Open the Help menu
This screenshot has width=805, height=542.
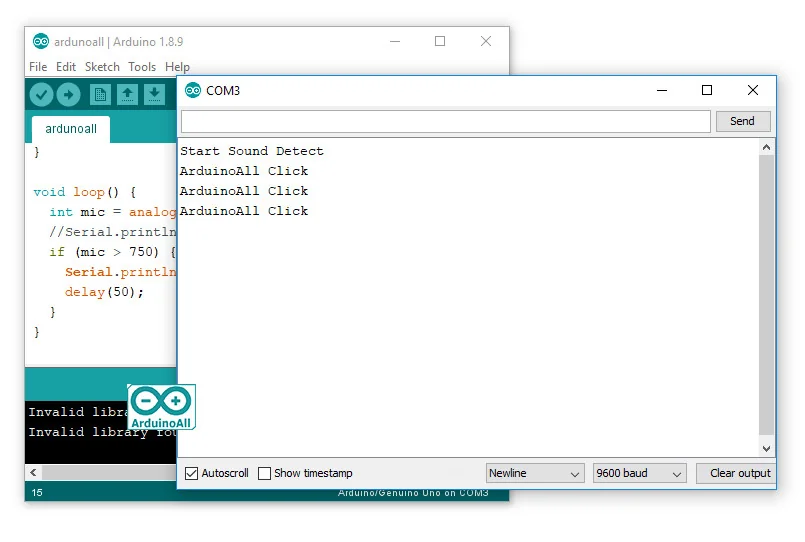pos(177,67)
